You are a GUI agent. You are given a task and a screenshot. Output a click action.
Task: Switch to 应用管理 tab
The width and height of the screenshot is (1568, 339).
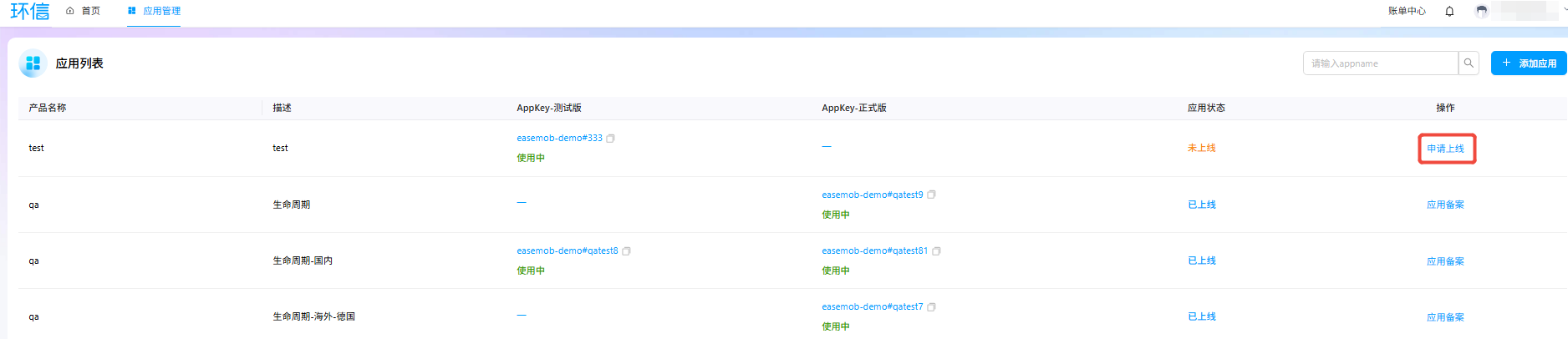tap(154, 11)
